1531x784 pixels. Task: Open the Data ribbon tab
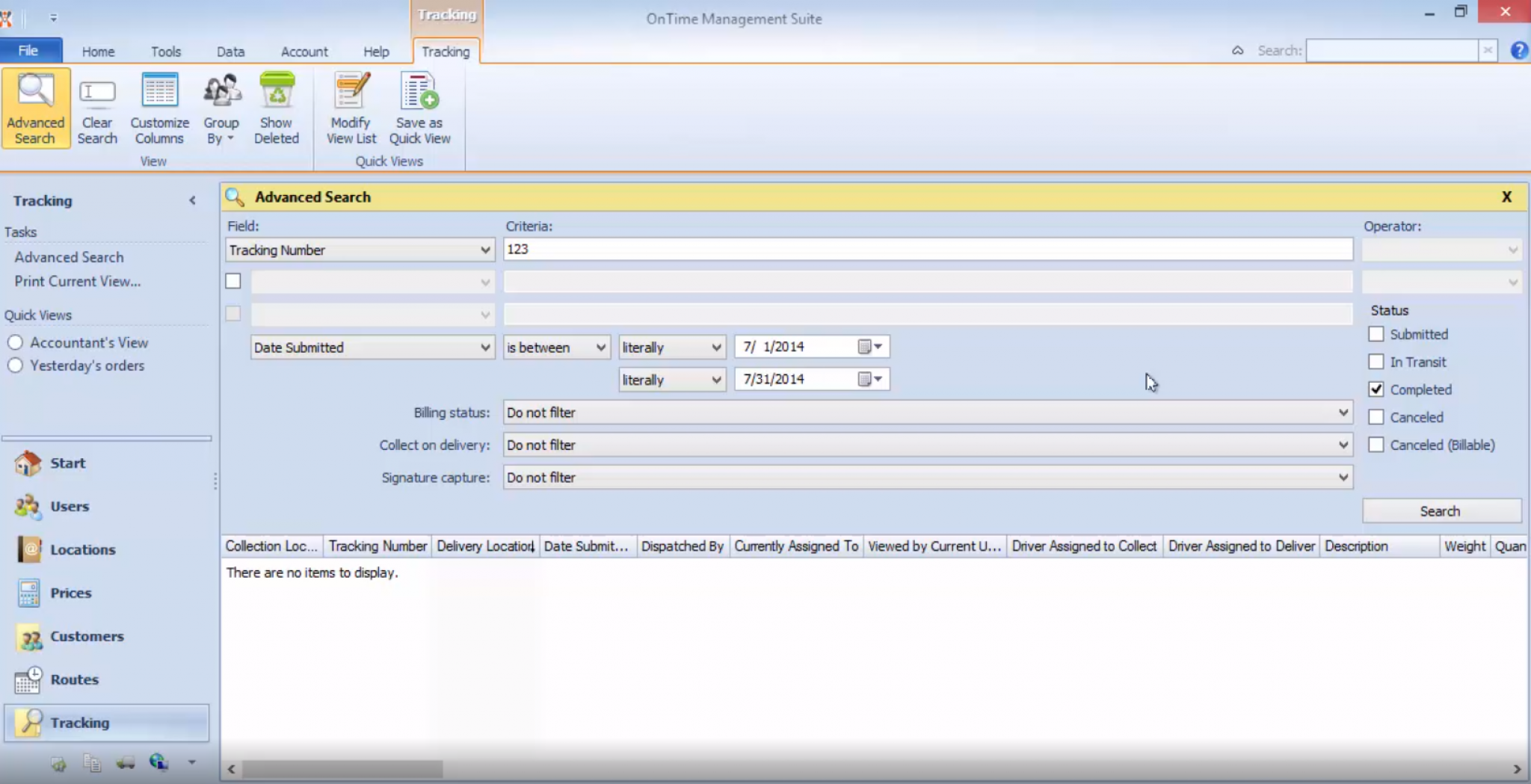pyautogui.click(x=230, y=52)
